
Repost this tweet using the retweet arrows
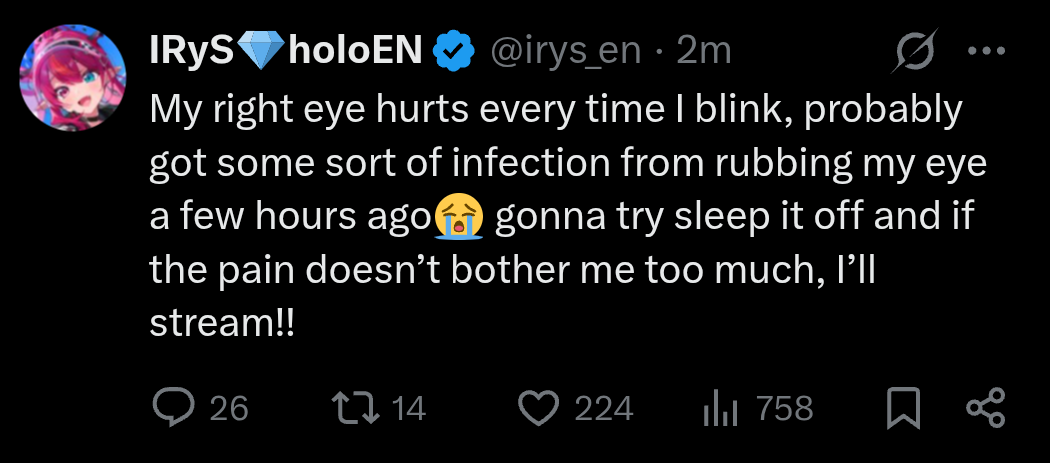pos(355,408)
